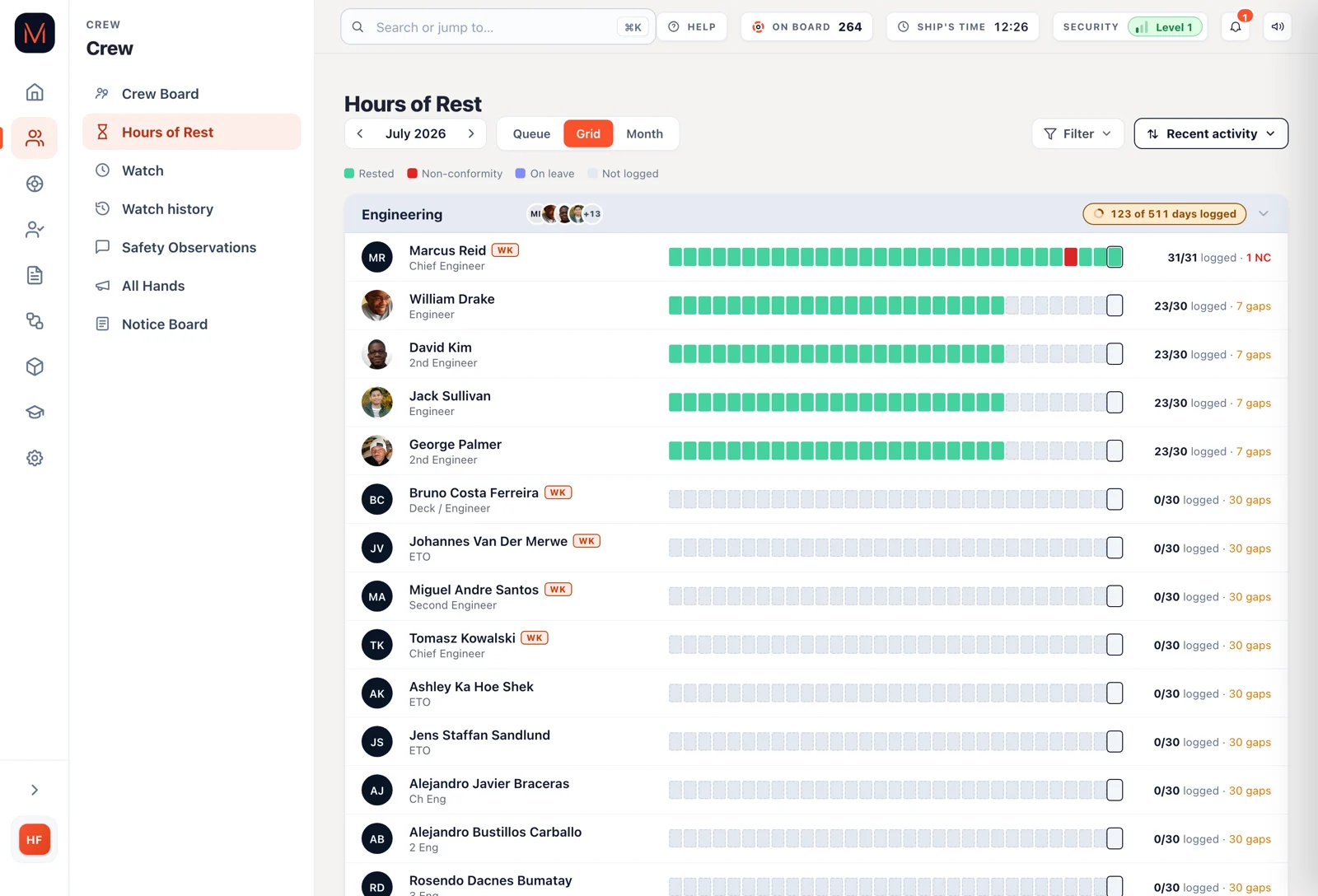Viewport: 1318px width, 896px height.
Task: Open Watch history menu item
Action: tap(192, 209)
